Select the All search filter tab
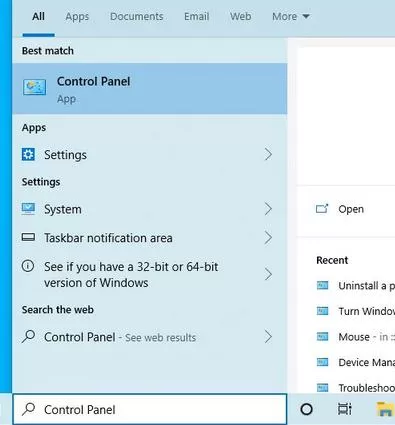This screenshot has height=425, width=395. tap(38, 16)
